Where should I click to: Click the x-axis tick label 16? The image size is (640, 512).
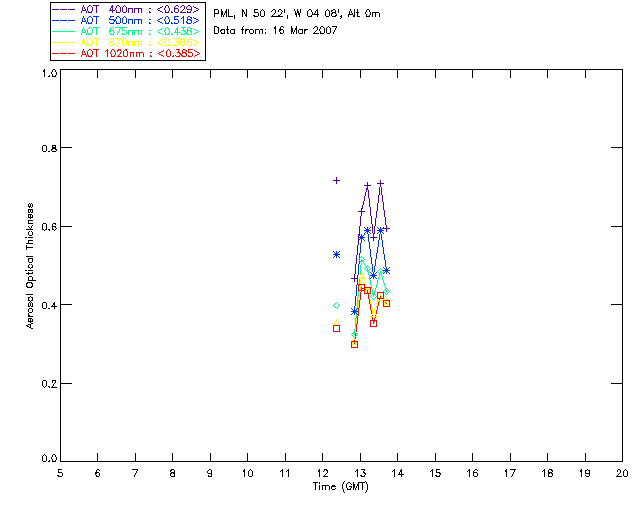click(473, 473)
